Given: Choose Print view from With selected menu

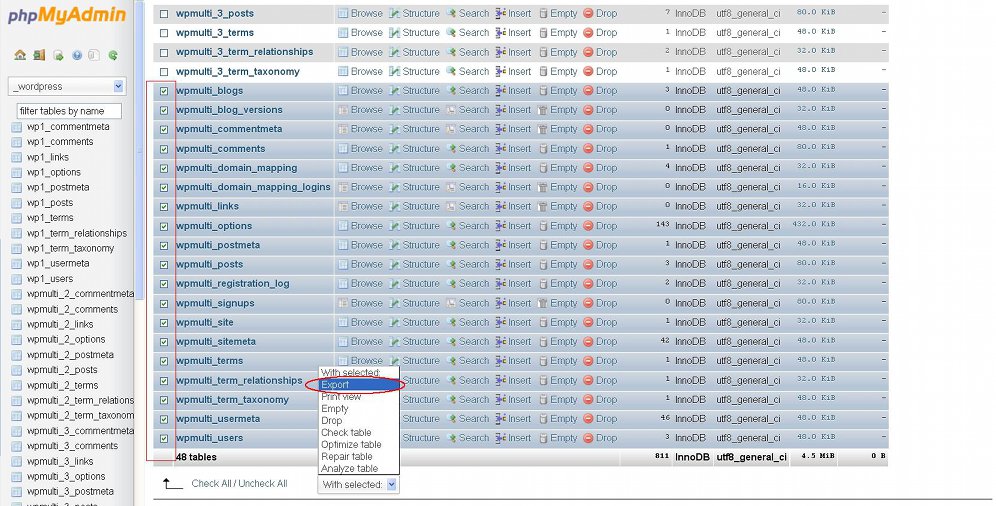Looking at the screenshot, I should [359, 397].
